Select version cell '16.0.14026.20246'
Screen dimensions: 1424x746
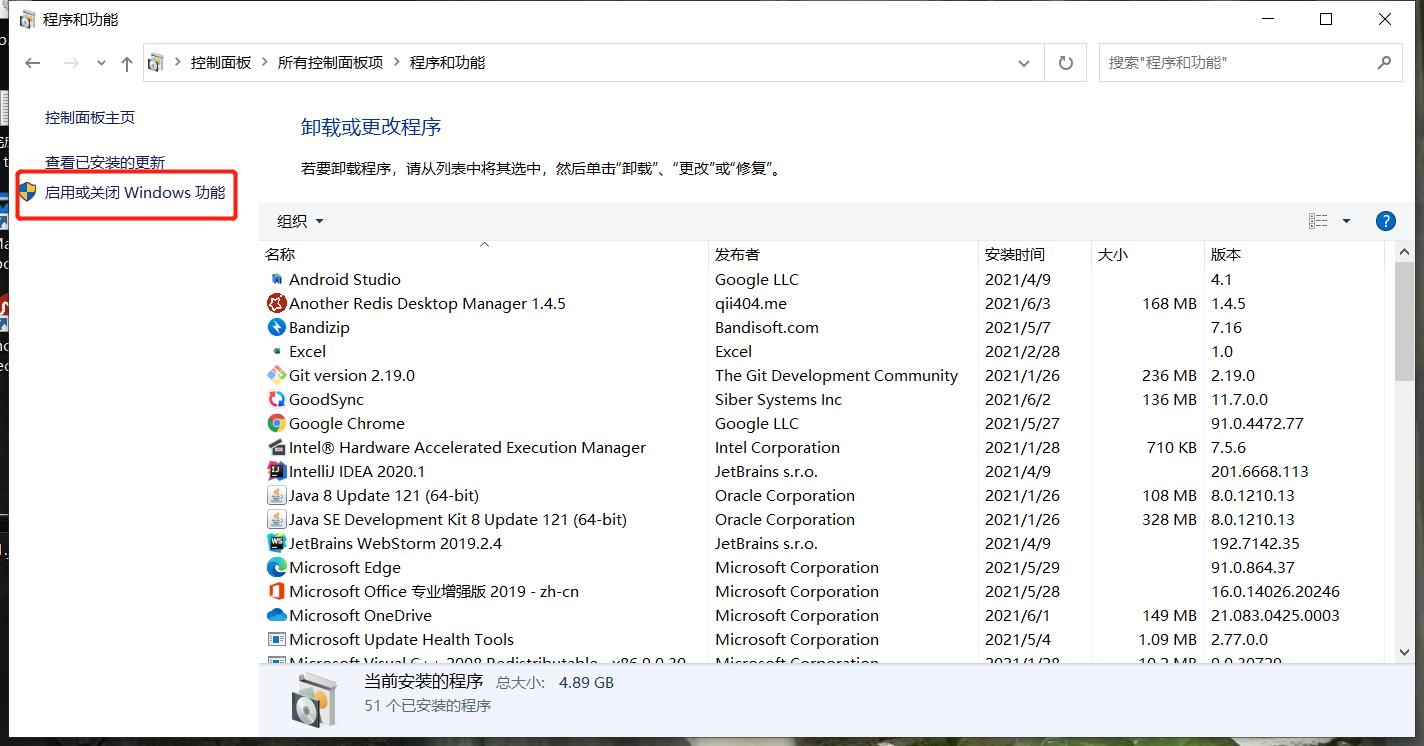1275,591
